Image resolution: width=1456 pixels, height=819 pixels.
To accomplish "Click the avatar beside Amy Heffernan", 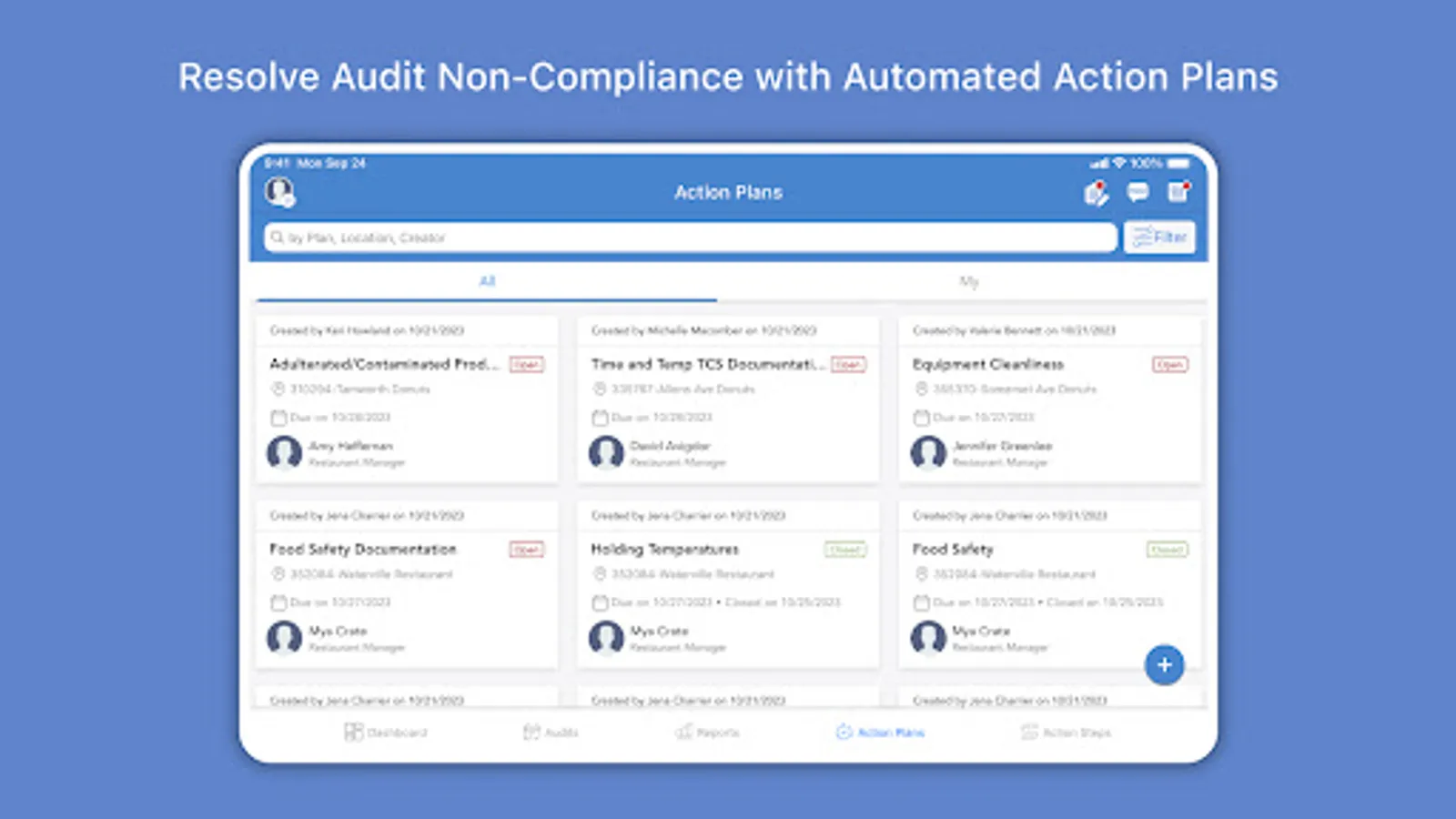I will coord(284,452).
